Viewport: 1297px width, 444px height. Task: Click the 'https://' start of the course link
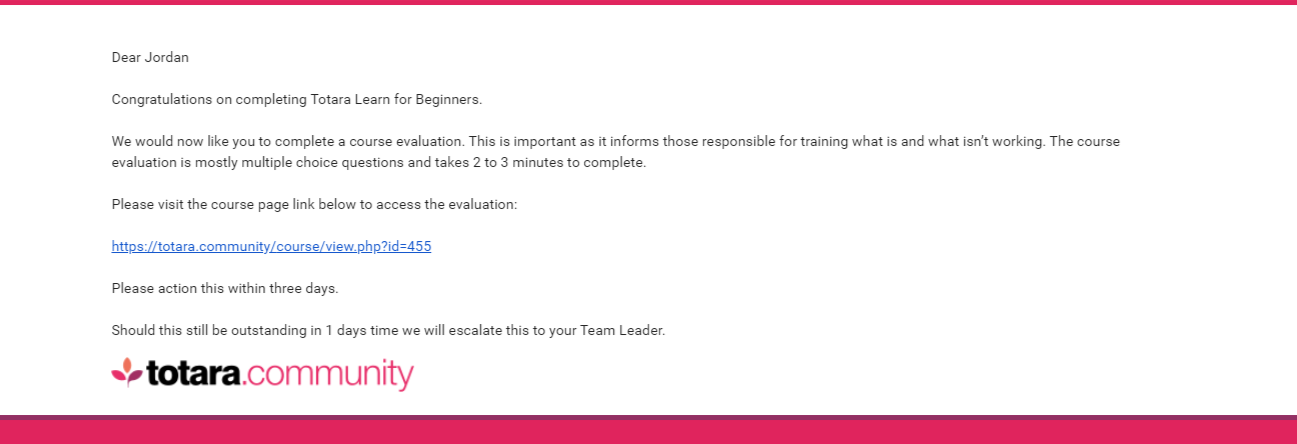click(134, 246)
